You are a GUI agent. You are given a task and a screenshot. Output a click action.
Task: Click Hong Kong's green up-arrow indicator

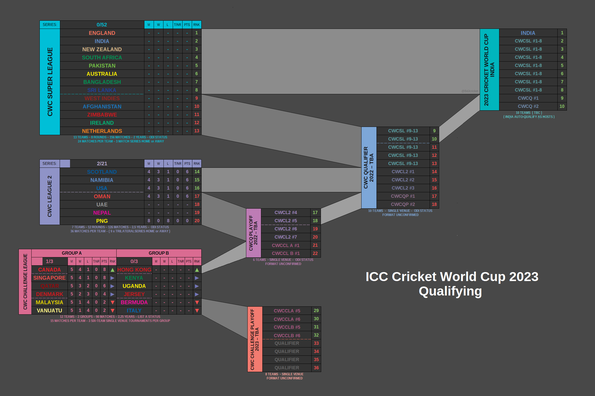pyautogui.click(x=197, y=270)
